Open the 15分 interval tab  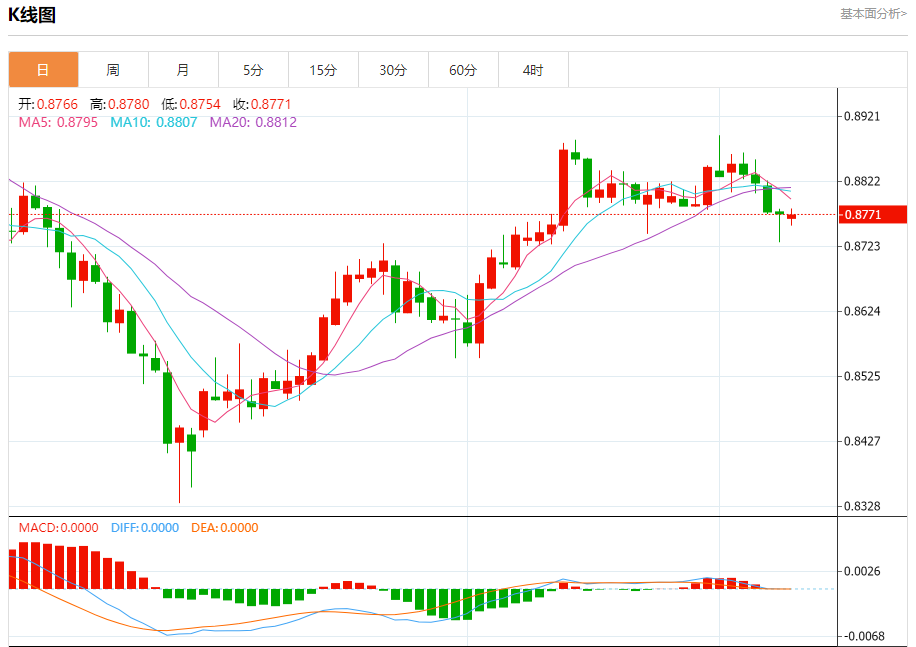tap(324, 70)
